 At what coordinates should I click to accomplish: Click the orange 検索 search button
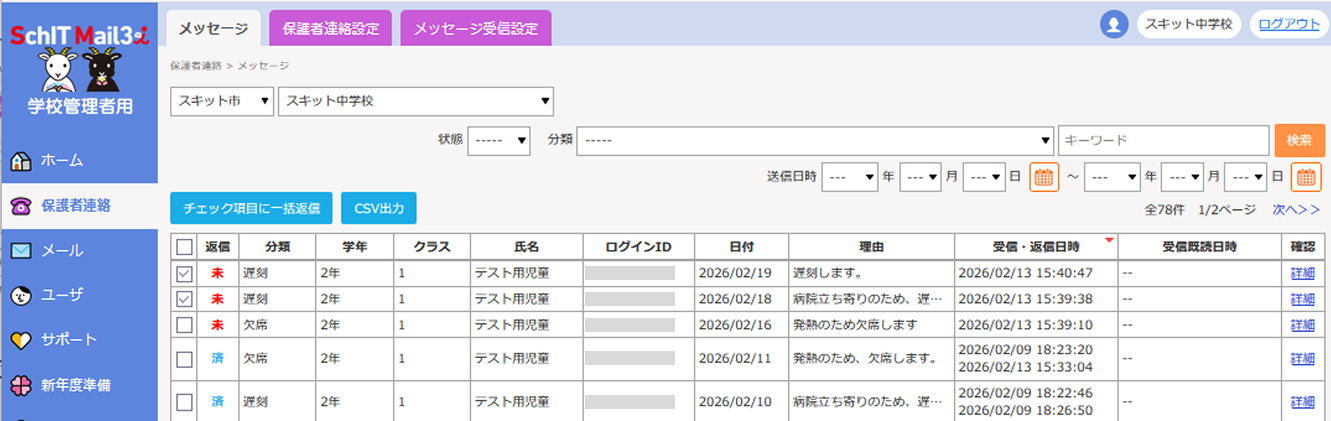[1299, 141]
